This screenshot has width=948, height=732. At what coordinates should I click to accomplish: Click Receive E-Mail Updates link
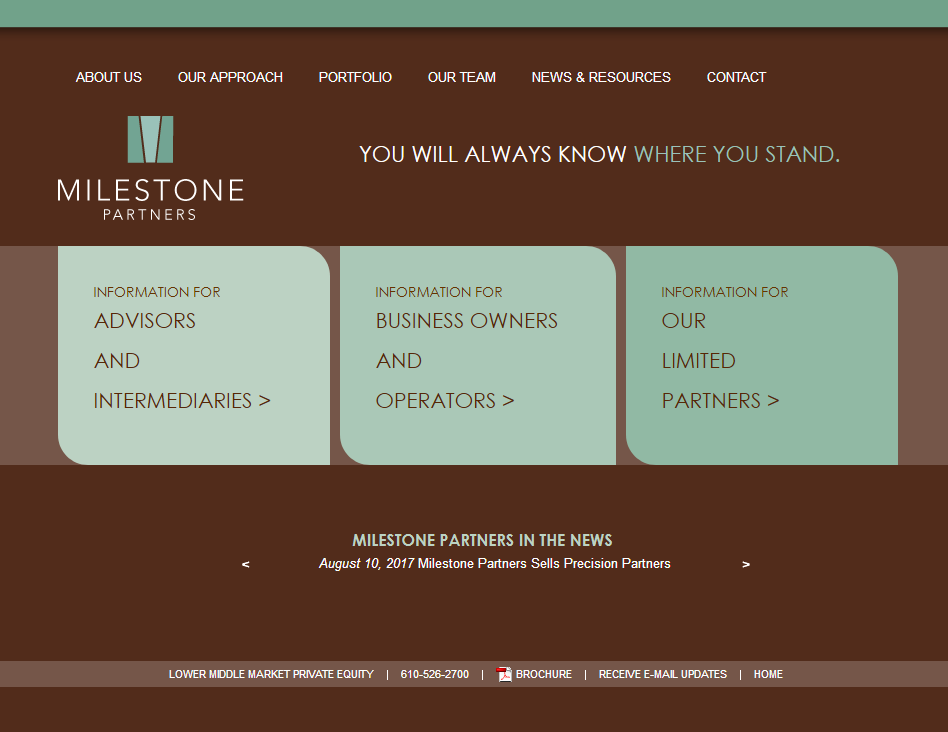click(663, 674)
